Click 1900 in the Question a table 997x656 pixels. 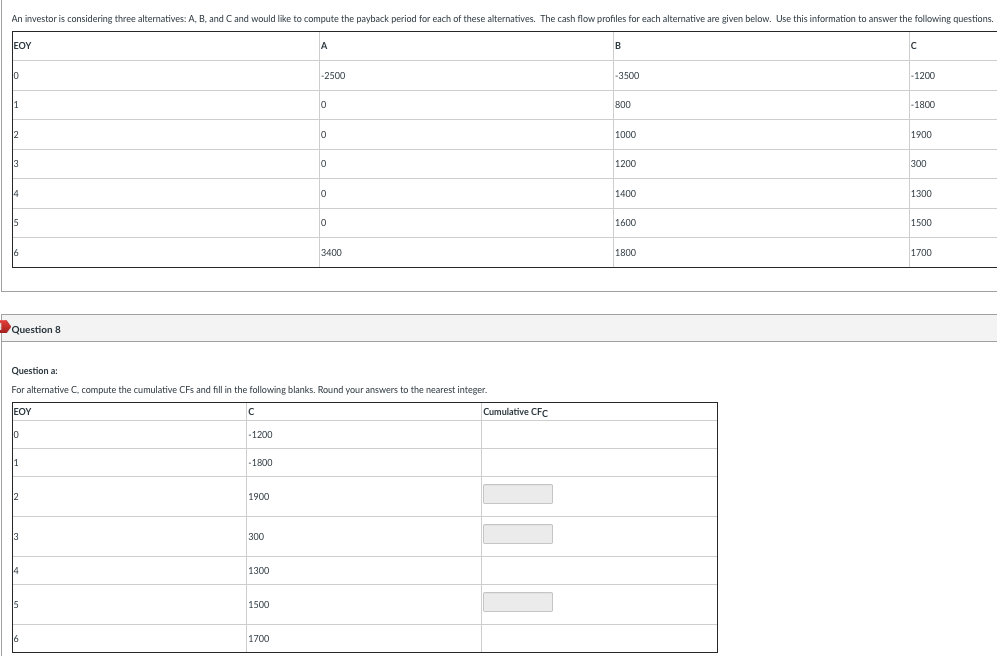point(259,496)
